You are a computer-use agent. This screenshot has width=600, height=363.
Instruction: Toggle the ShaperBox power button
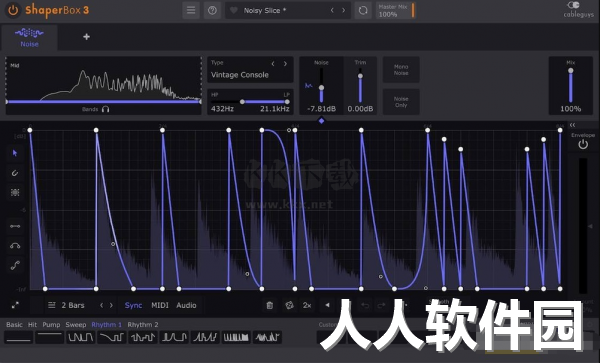13,10
